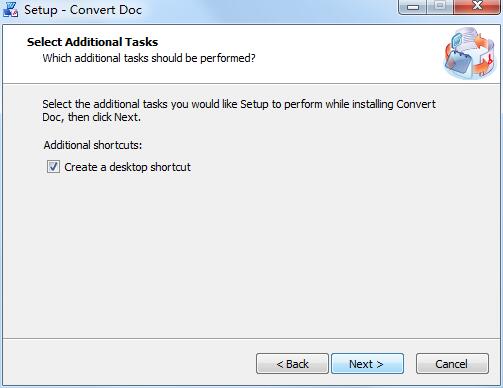
Task: Click the left angle bracket on Back button
Action: pos(279,364)
